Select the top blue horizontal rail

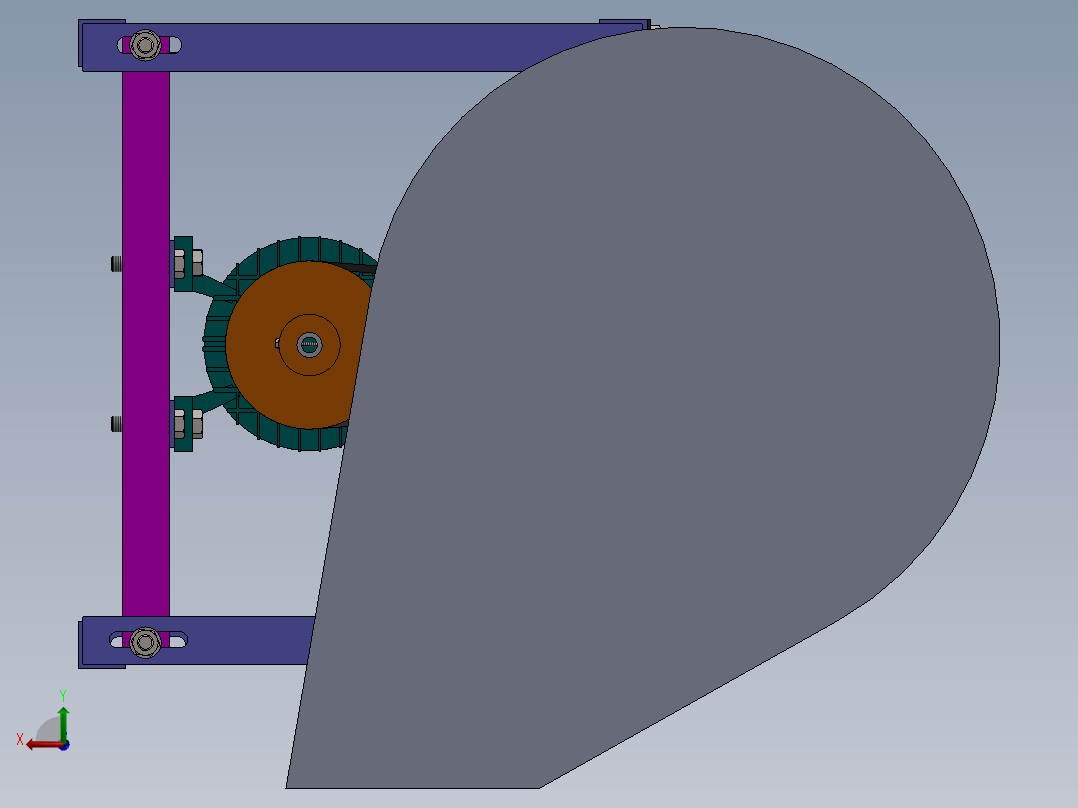[x=344, y=47]
